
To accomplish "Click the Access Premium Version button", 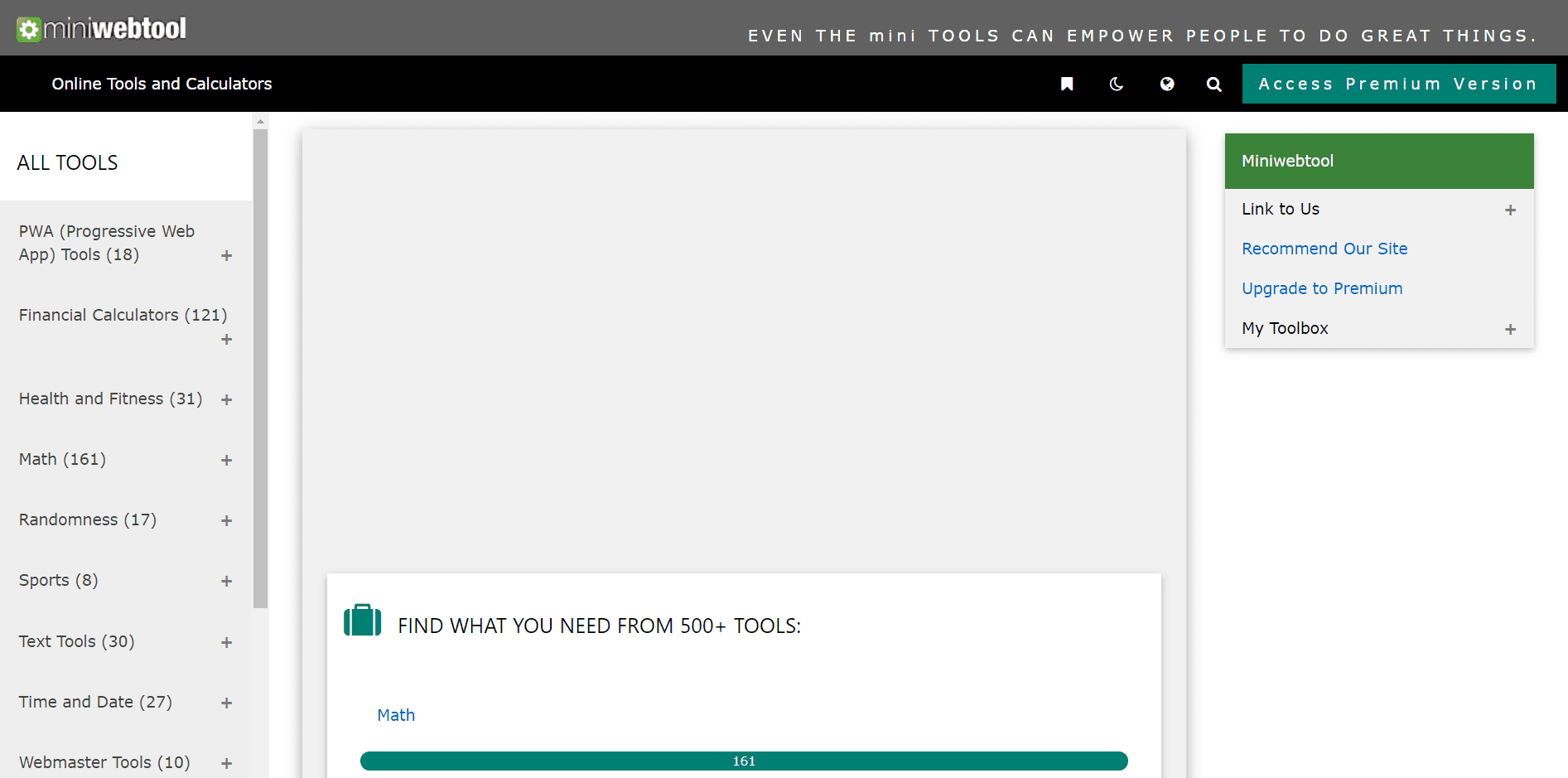I will [1398, 84].
